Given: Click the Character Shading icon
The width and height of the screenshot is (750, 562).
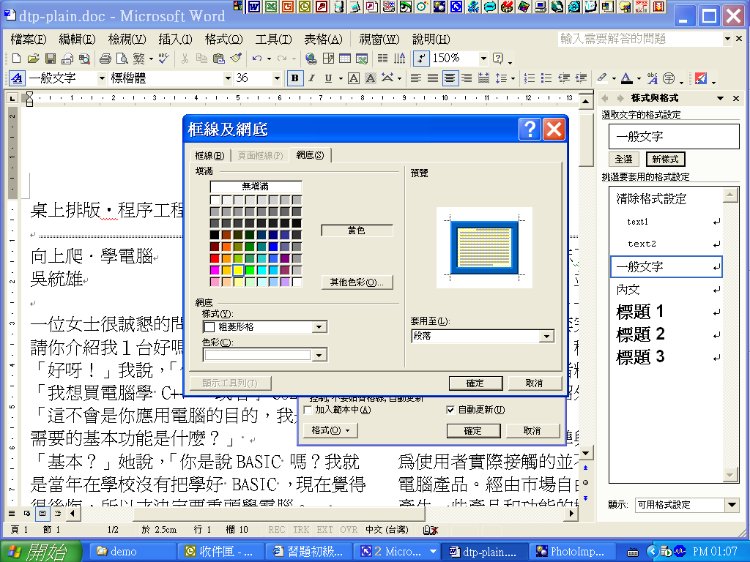Looking at the screenshot, I should (370, 78).
